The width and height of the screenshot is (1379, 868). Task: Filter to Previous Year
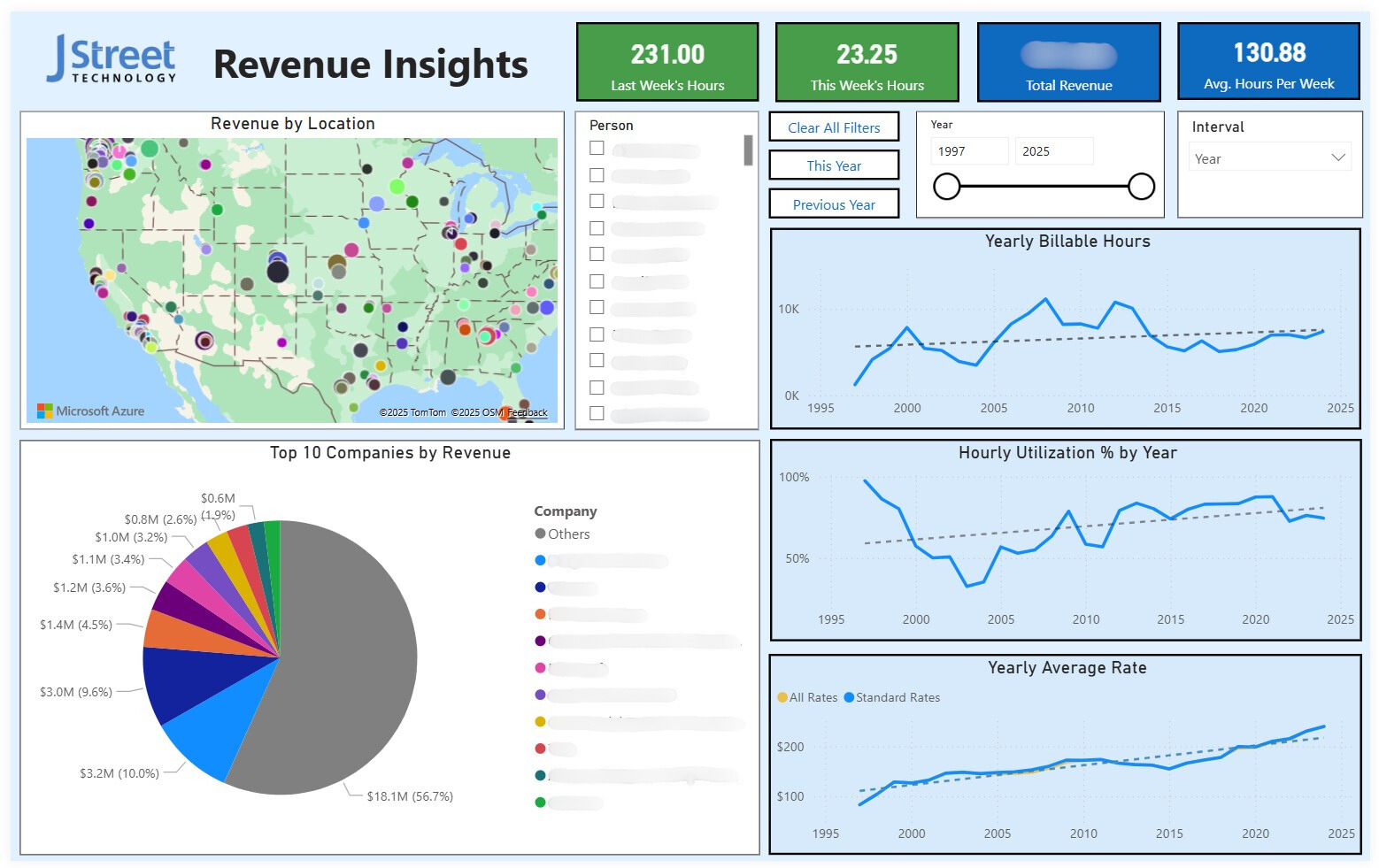pos(834,204)
